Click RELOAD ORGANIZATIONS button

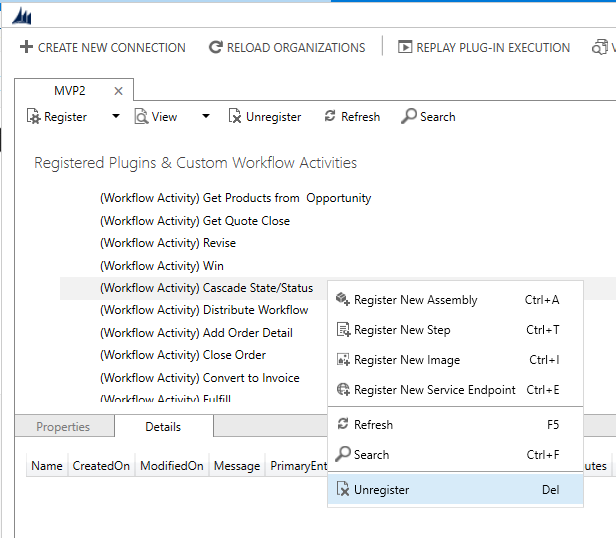tap(287, 47)
